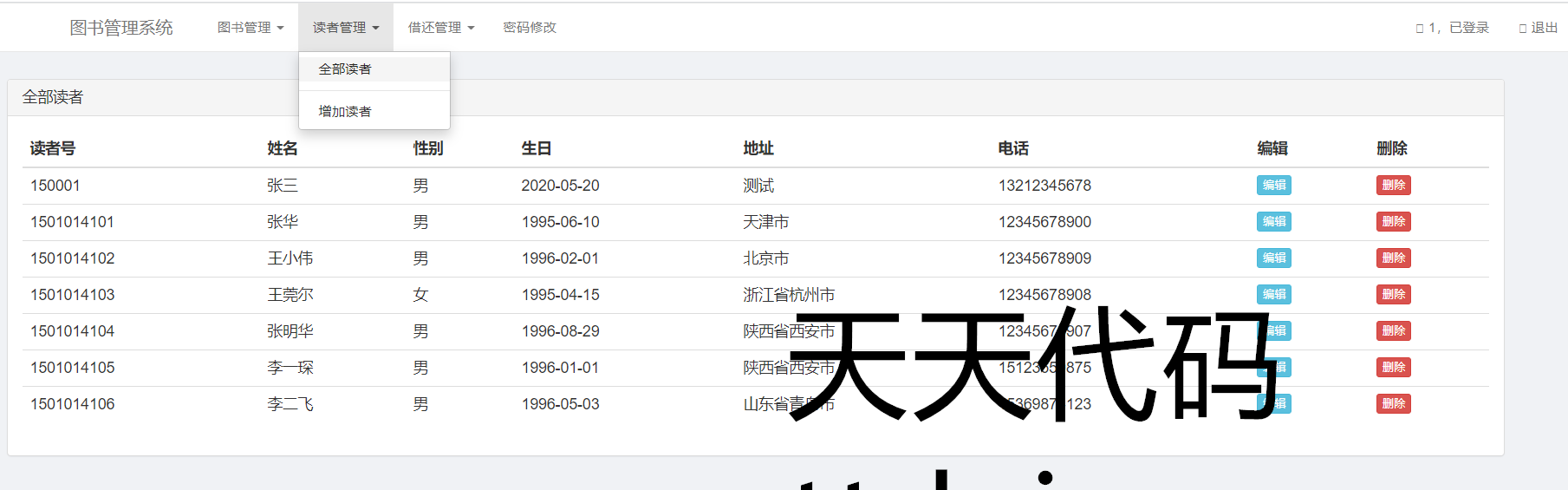Expand the 借还管理 dropdown menu
This screenshot has height=490, width=1568.
[440, 28]
